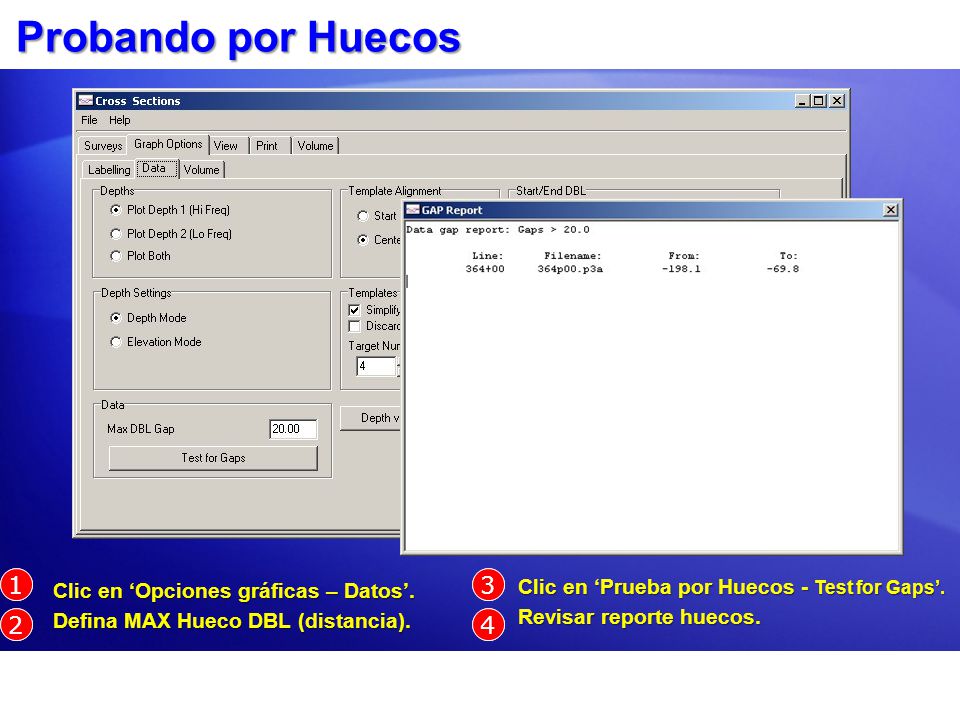Viewport: 960px width, 720px height.
Task: Click the partially hidden Depth button
Action: point(370,418)
